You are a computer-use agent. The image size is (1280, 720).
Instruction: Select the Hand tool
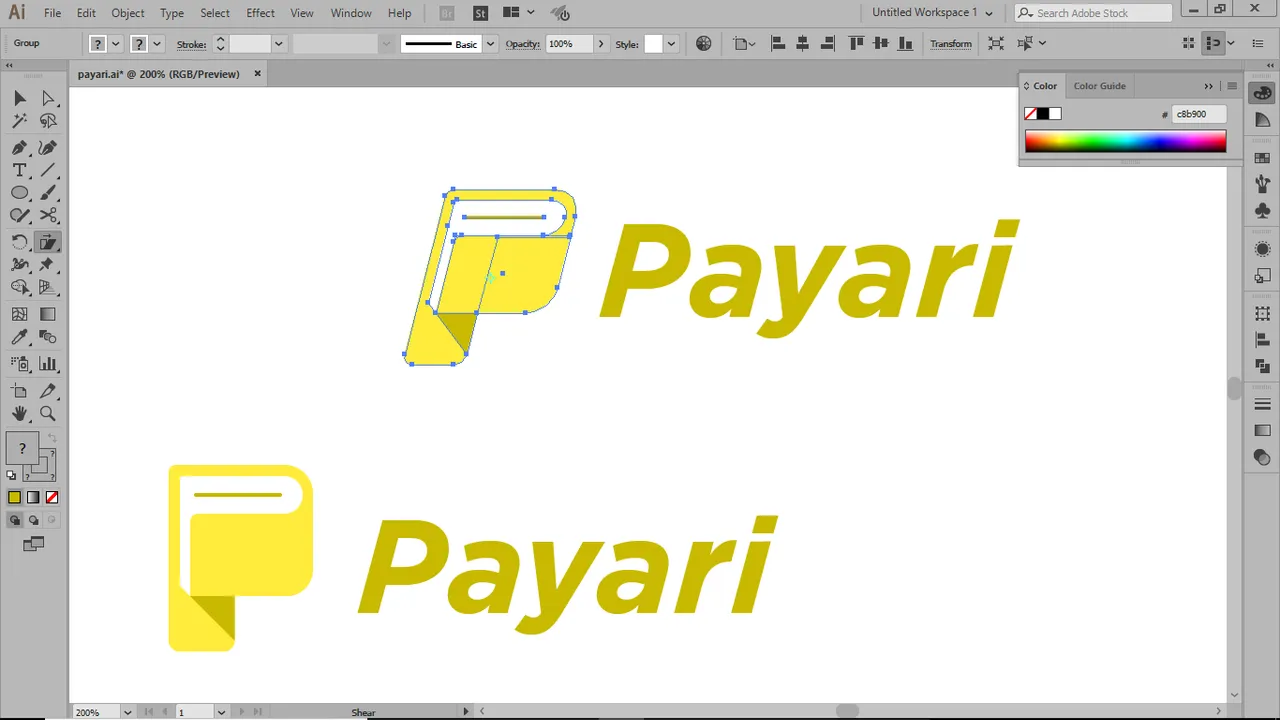19,414
